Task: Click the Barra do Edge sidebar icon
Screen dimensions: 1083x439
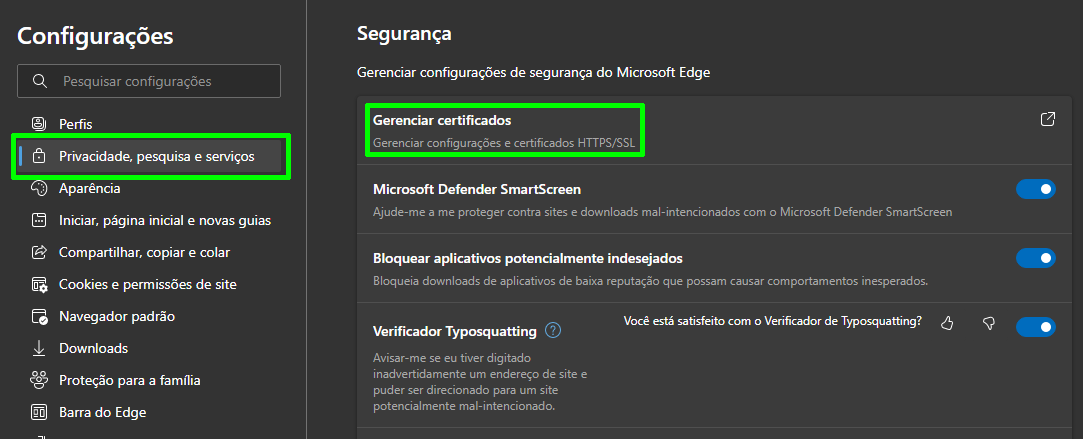Action: click(39, 413)
